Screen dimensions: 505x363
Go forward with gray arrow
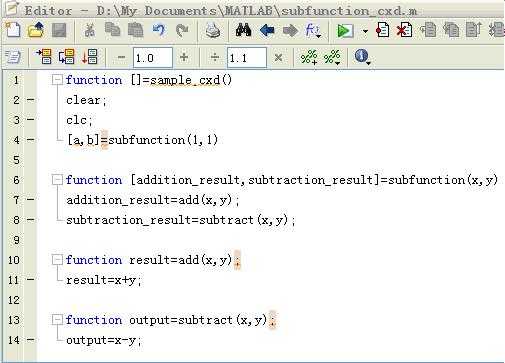pyautogui.click(x=290, y=30)
